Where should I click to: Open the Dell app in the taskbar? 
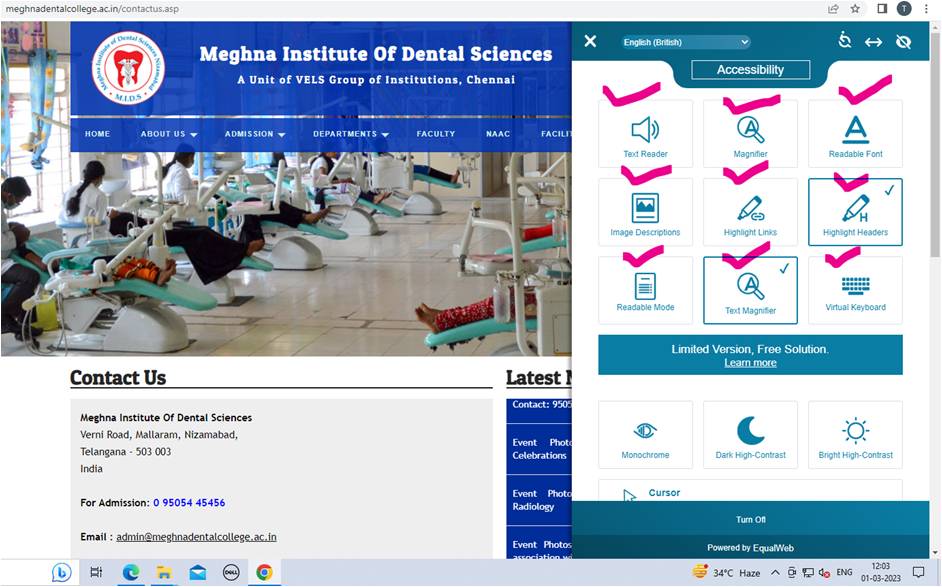[x=231, y=573]
